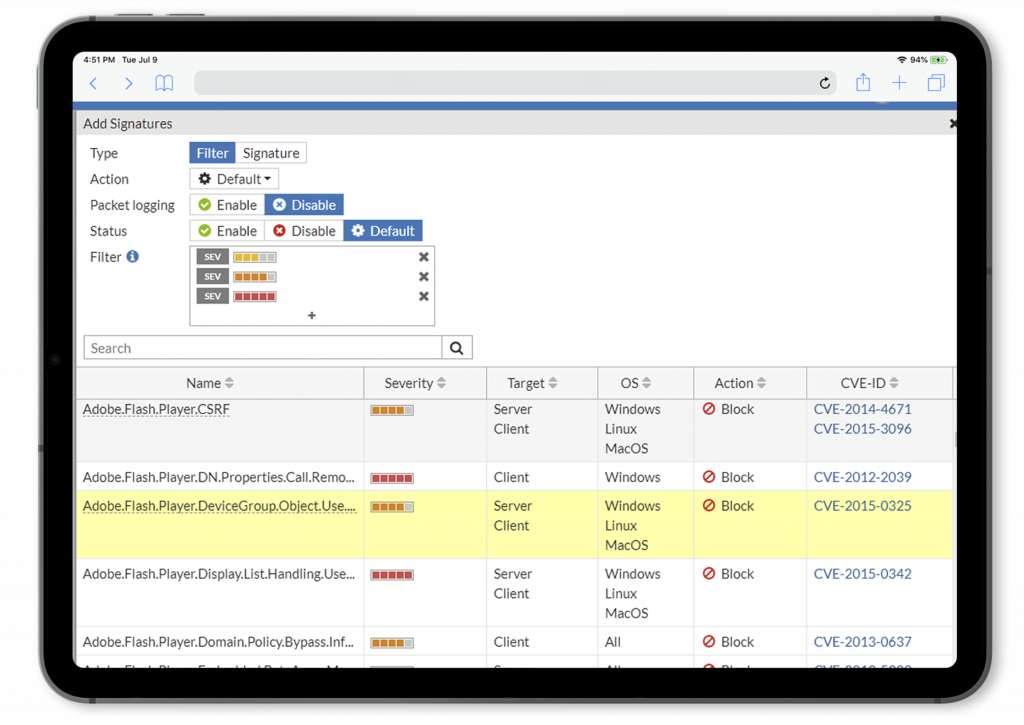Image resolution: width=1024 pixels, height=725 pixels.
Task: Reload the page using the address bar icon
Action: [x=824, y=83]
